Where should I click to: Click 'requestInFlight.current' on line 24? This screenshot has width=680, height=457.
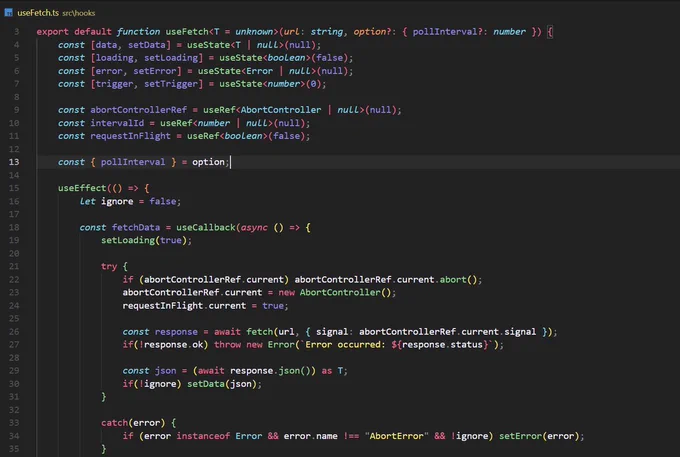pyautogui.click(x=184, y=306)
